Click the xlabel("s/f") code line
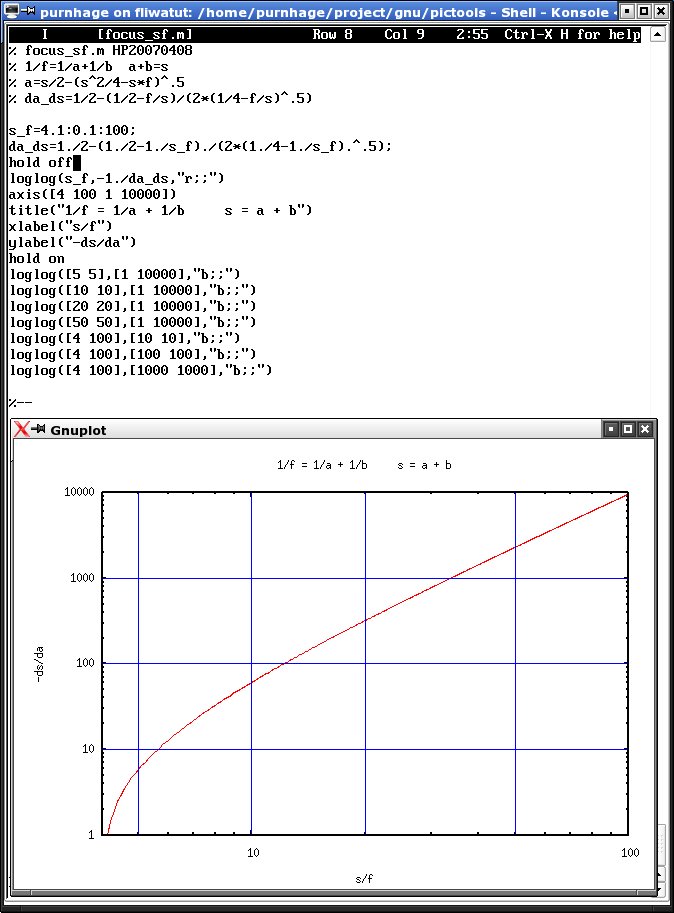This screenshot has height=913, width=674. pos(60,227)
